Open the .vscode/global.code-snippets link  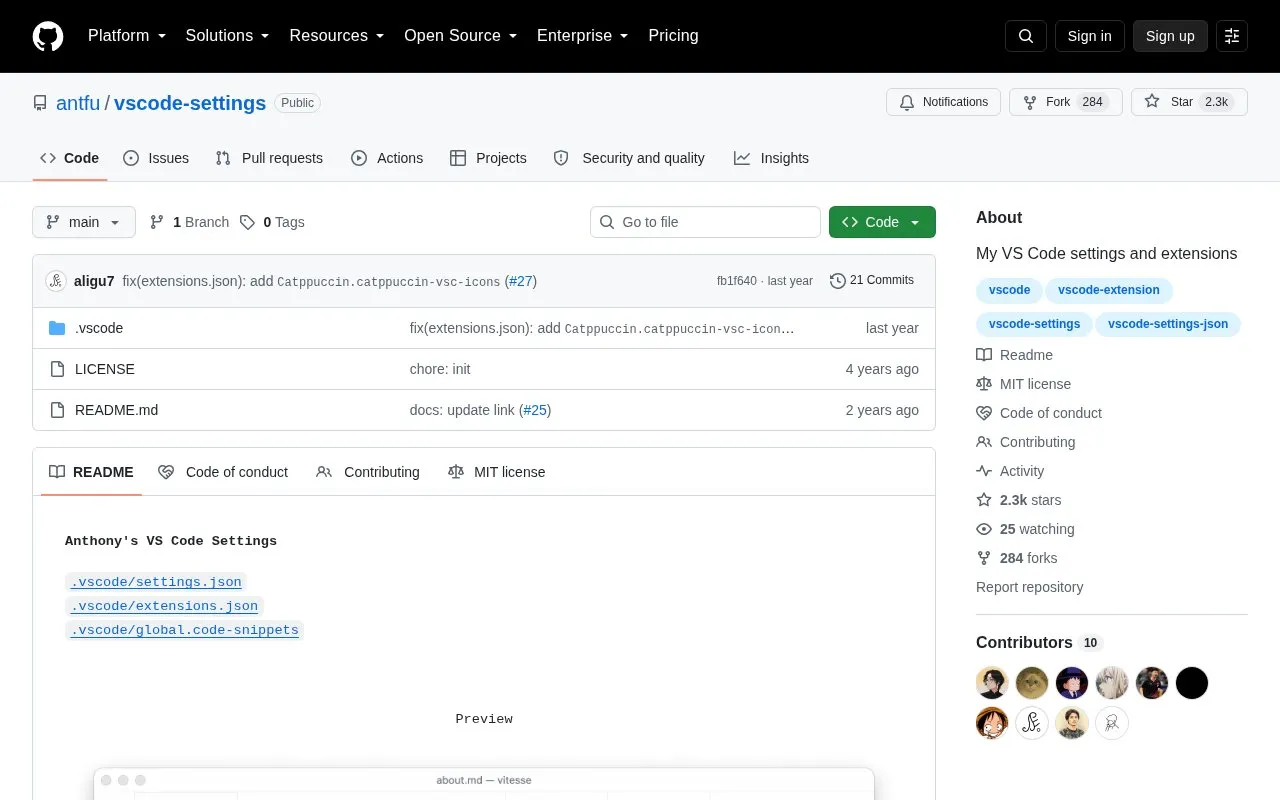(x=184, y=630)
